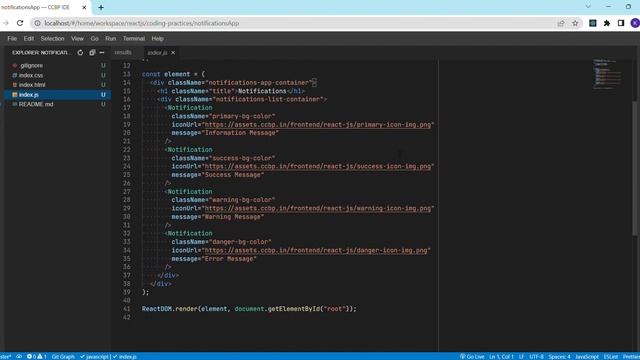The height and width of the screenshot is (360, 640).
Task: Click the h1 Notifications title line
Action: click(x=231, y=91)
